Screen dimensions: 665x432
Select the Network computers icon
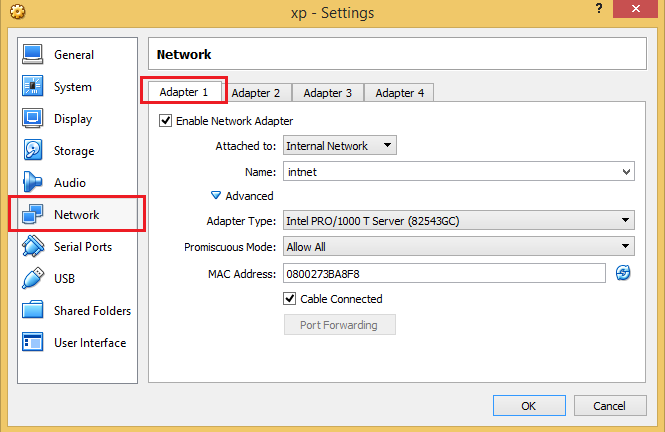pos(33,214)
